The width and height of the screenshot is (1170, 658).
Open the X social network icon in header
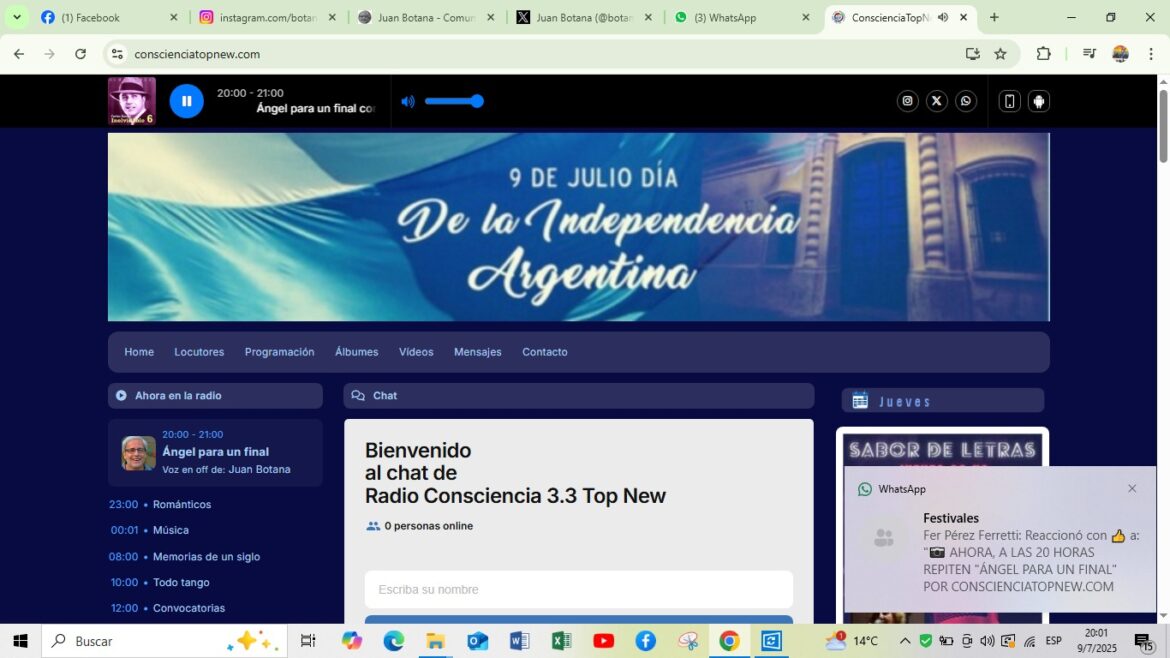tap(936, 101)
